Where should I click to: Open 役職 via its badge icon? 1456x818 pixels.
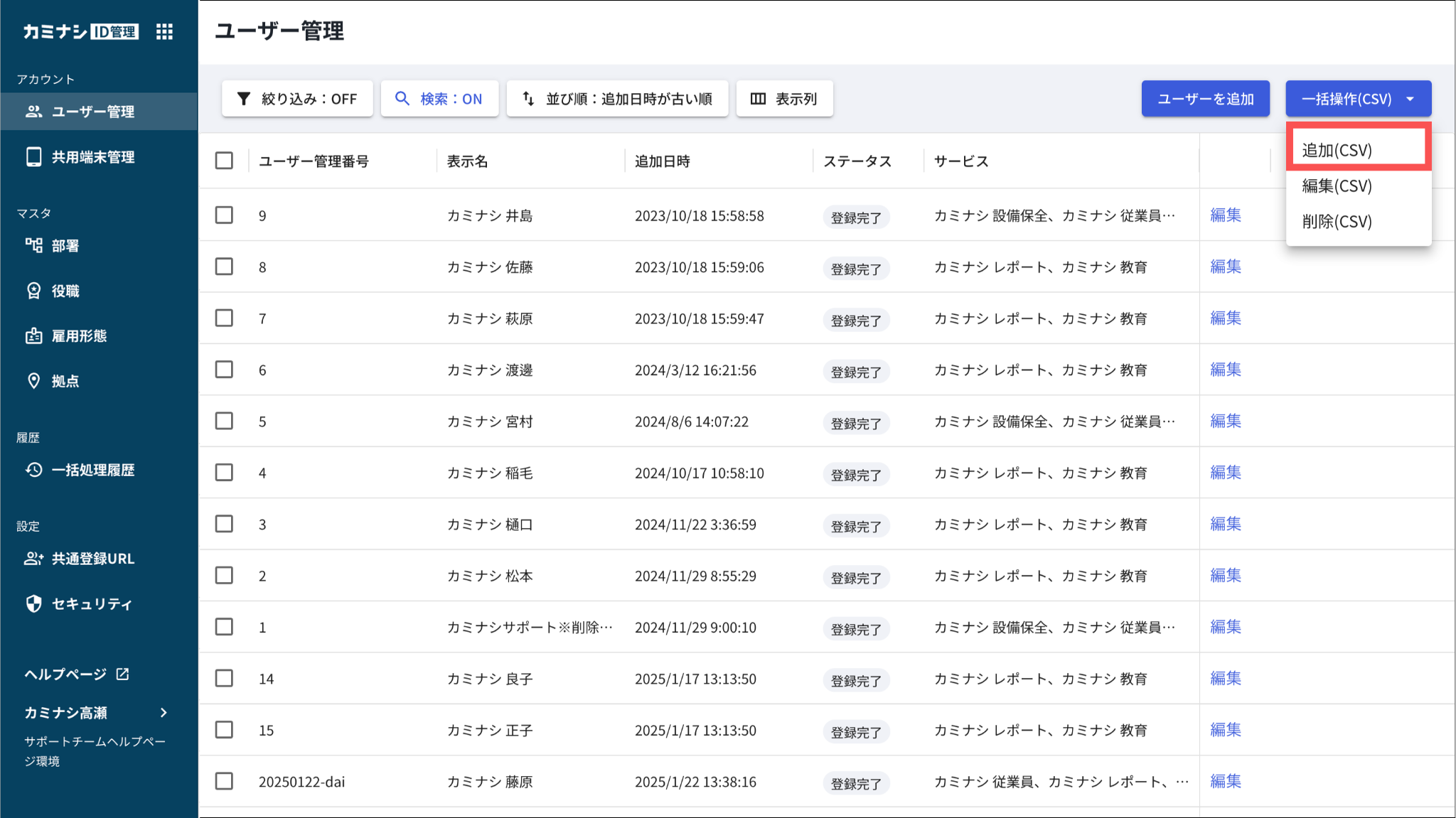point(33,291)
